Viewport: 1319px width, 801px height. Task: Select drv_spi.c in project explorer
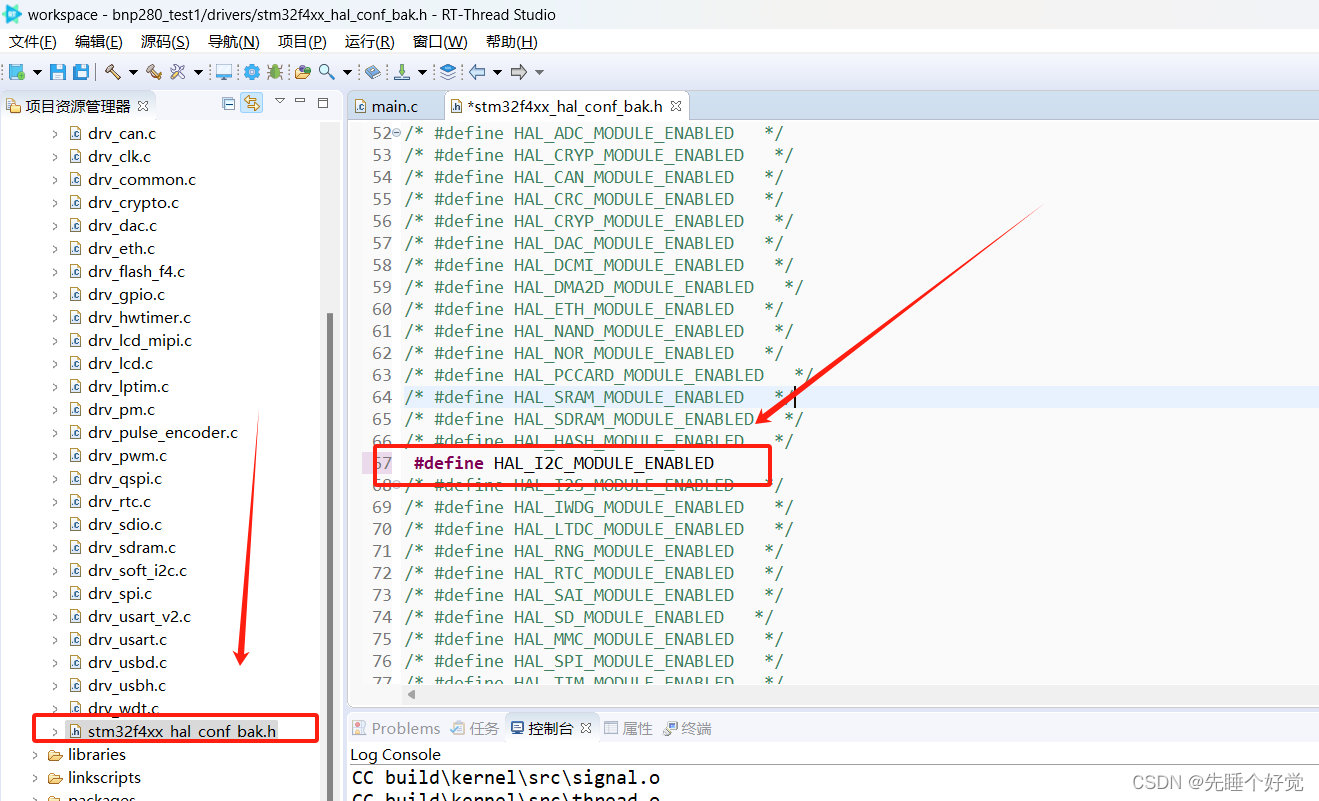(120, 594)
